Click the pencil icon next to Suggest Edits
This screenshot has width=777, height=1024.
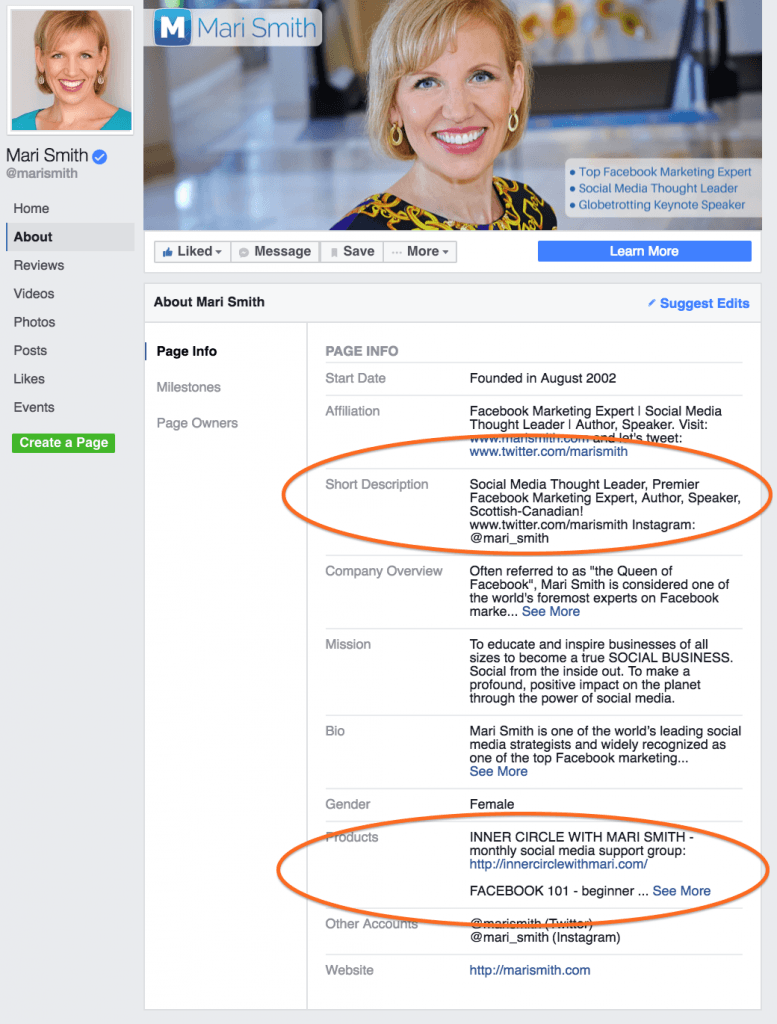tap(652, 303)
